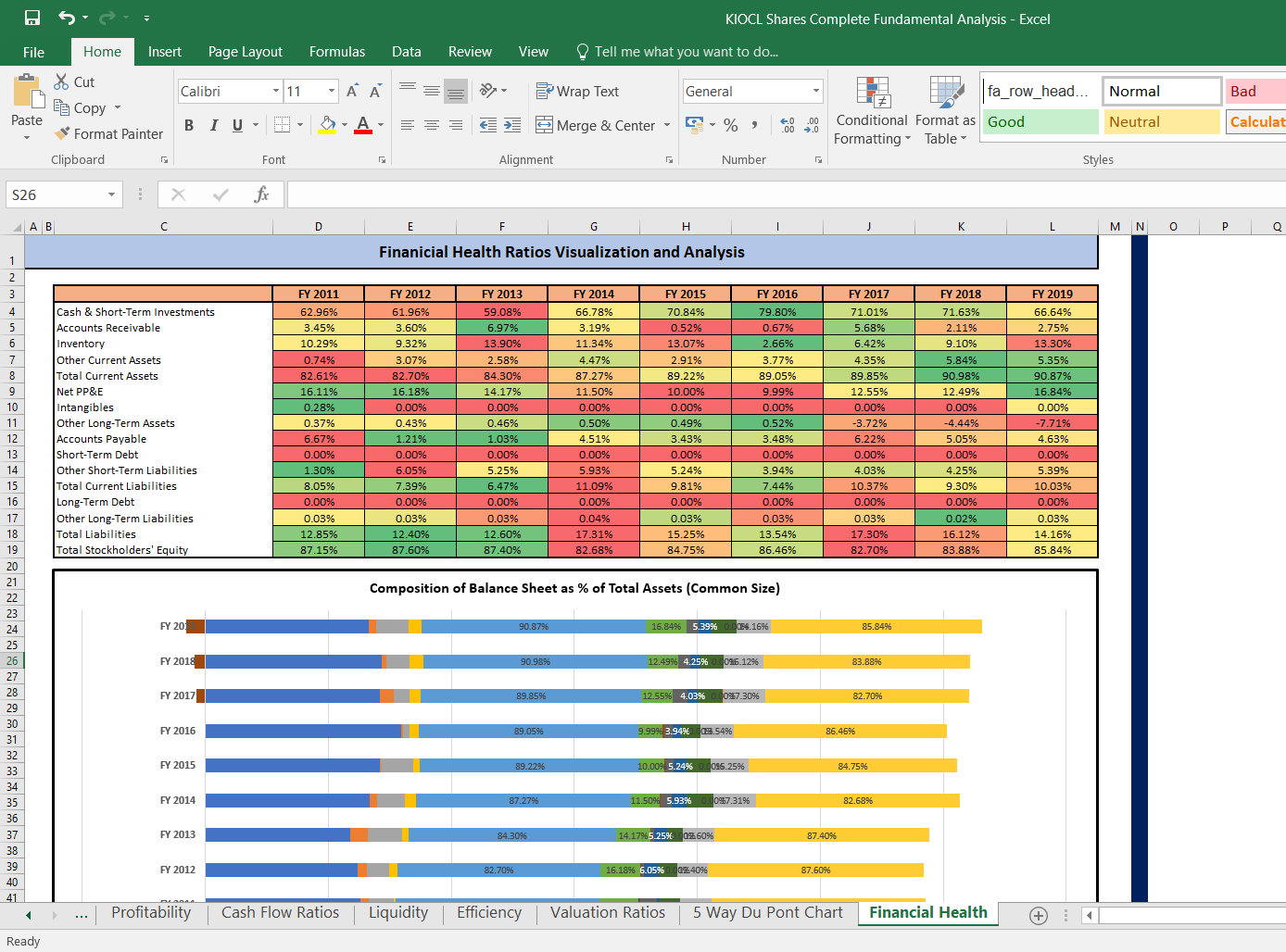Click previous sheet navigation arrow

pyautogui.click(x=29, y=915)
